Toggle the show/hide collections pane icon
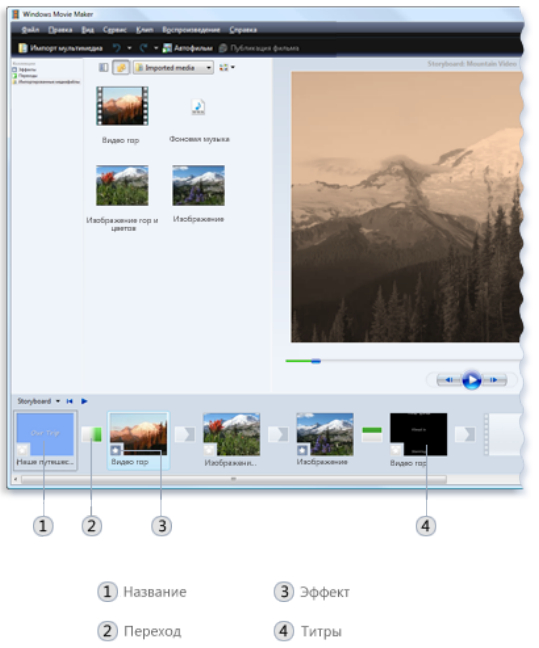The width and height of the screenshot is (539, 648). click(x=103, y=67)
